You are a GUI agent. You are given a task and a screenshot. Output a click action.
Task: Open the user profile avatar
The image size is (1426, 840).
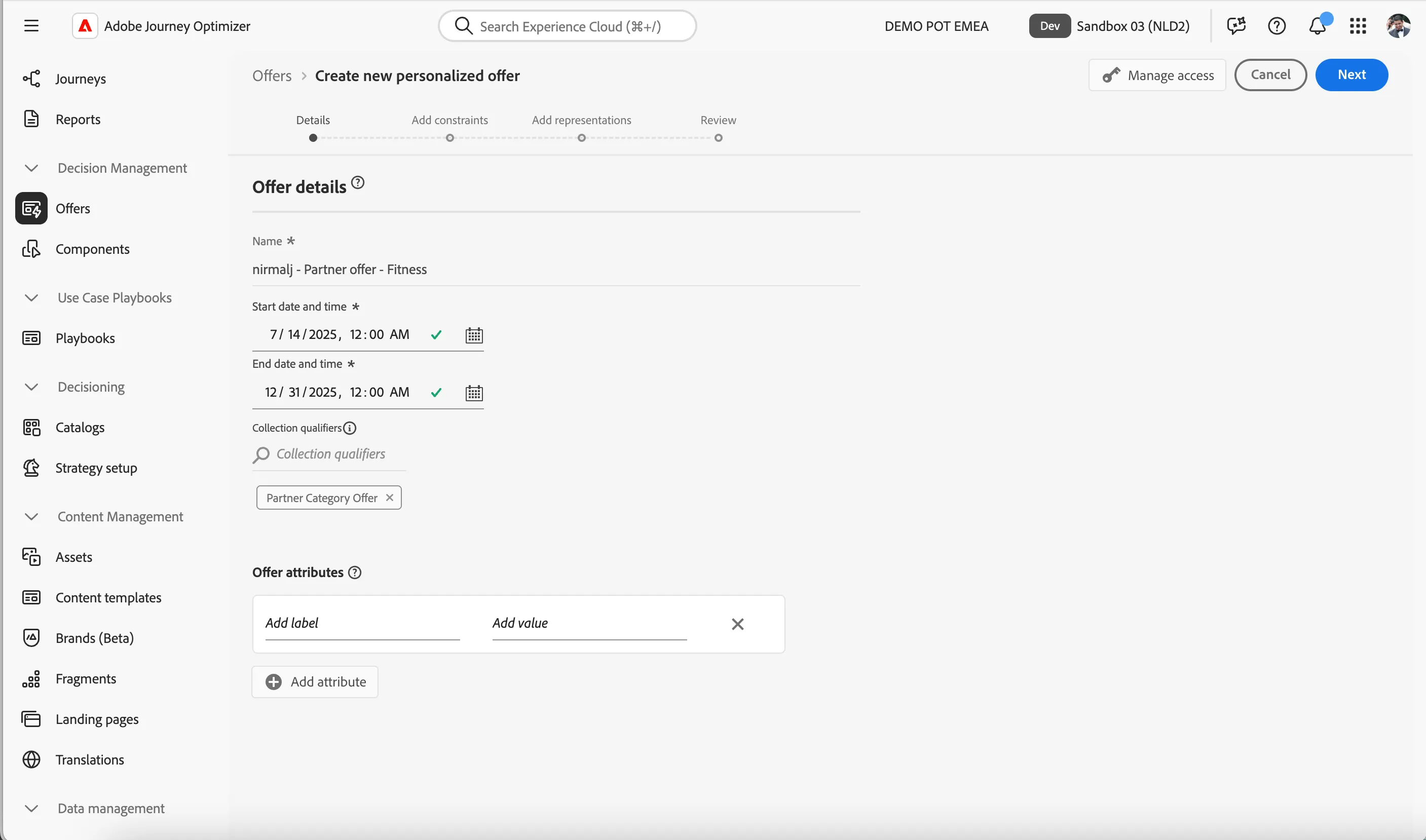(1398, 26)
